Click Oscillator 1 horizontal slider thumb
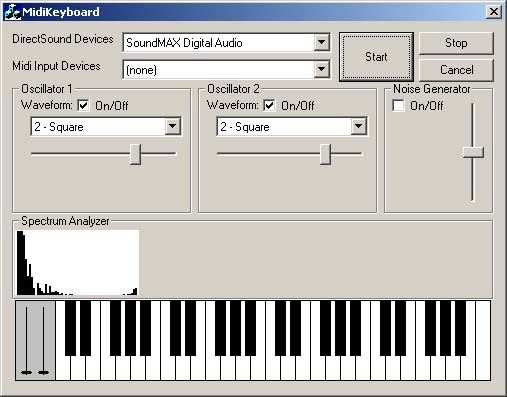The image size is (507, 397). point(135,154)
